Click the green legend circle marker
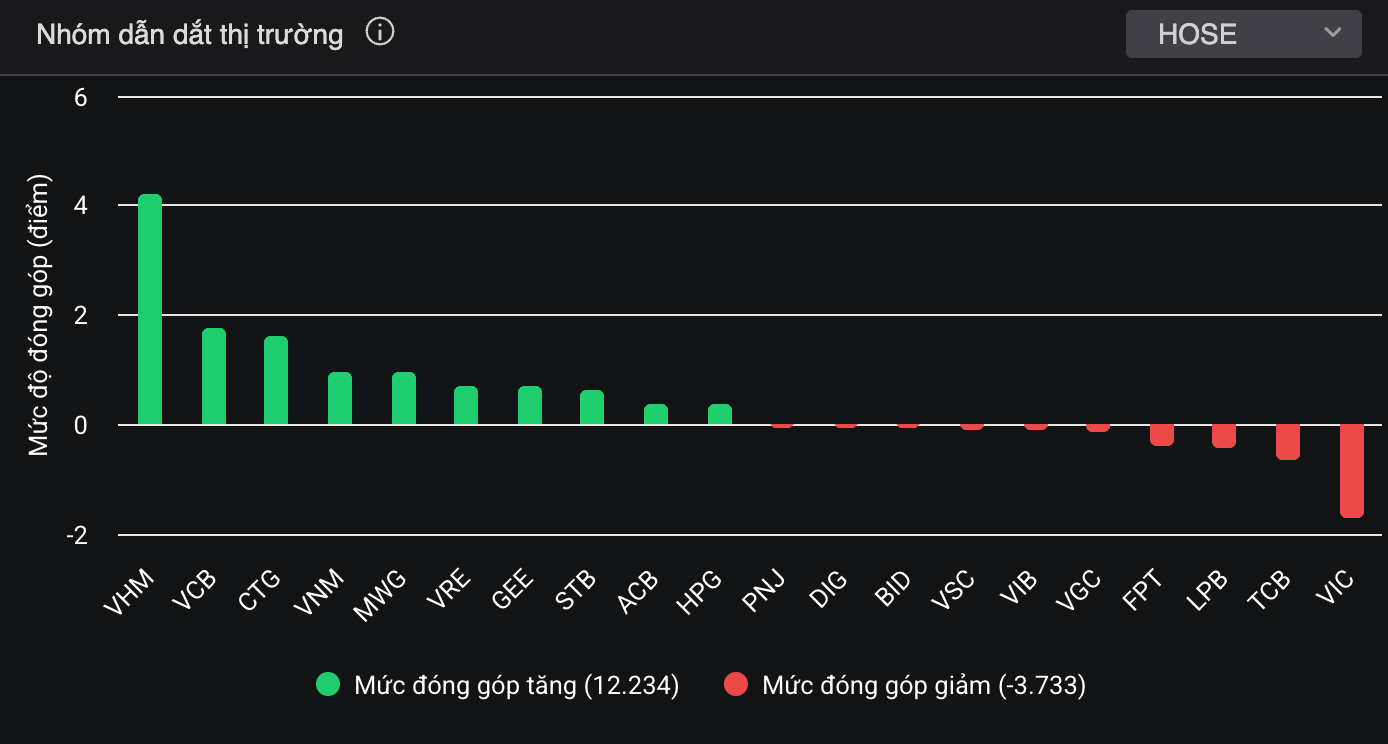Screen dimensions: 1388x744 pyautogui.click(x=328, y=685)
